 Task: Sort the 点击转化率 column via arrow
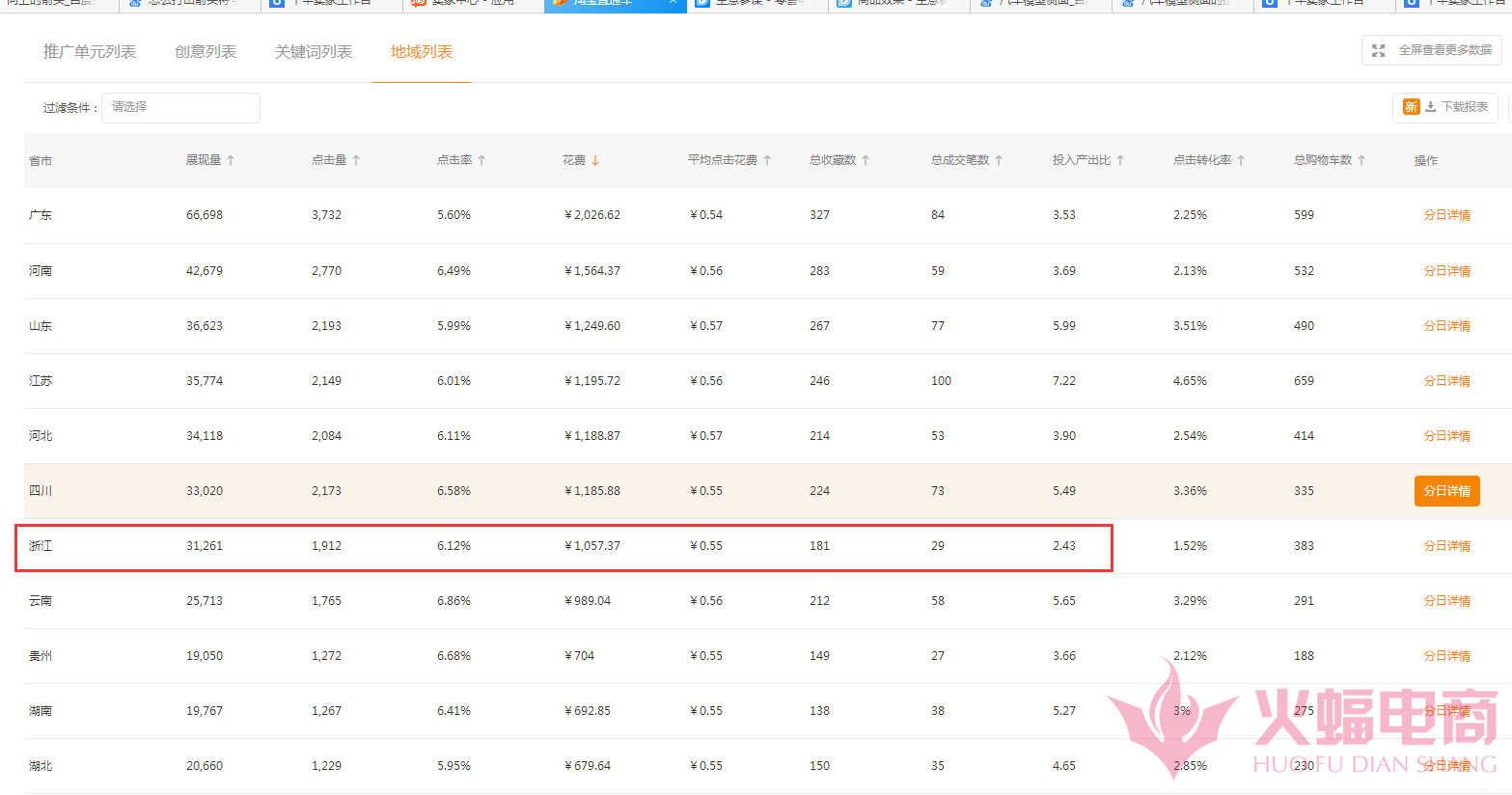point(1241,160)
